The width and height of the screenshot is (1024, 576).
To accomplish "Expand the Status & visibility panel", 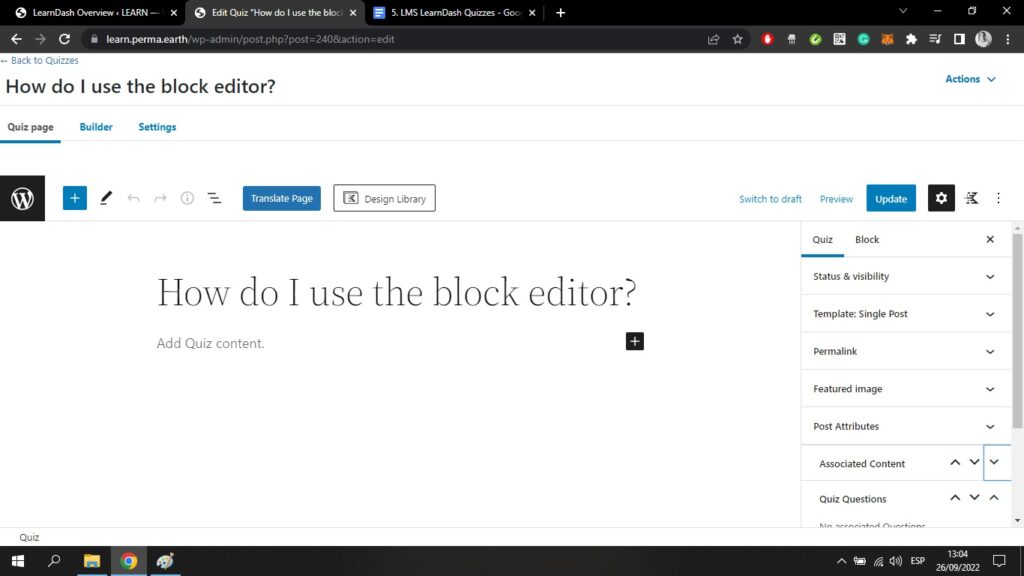I will (x=905, y=276).
